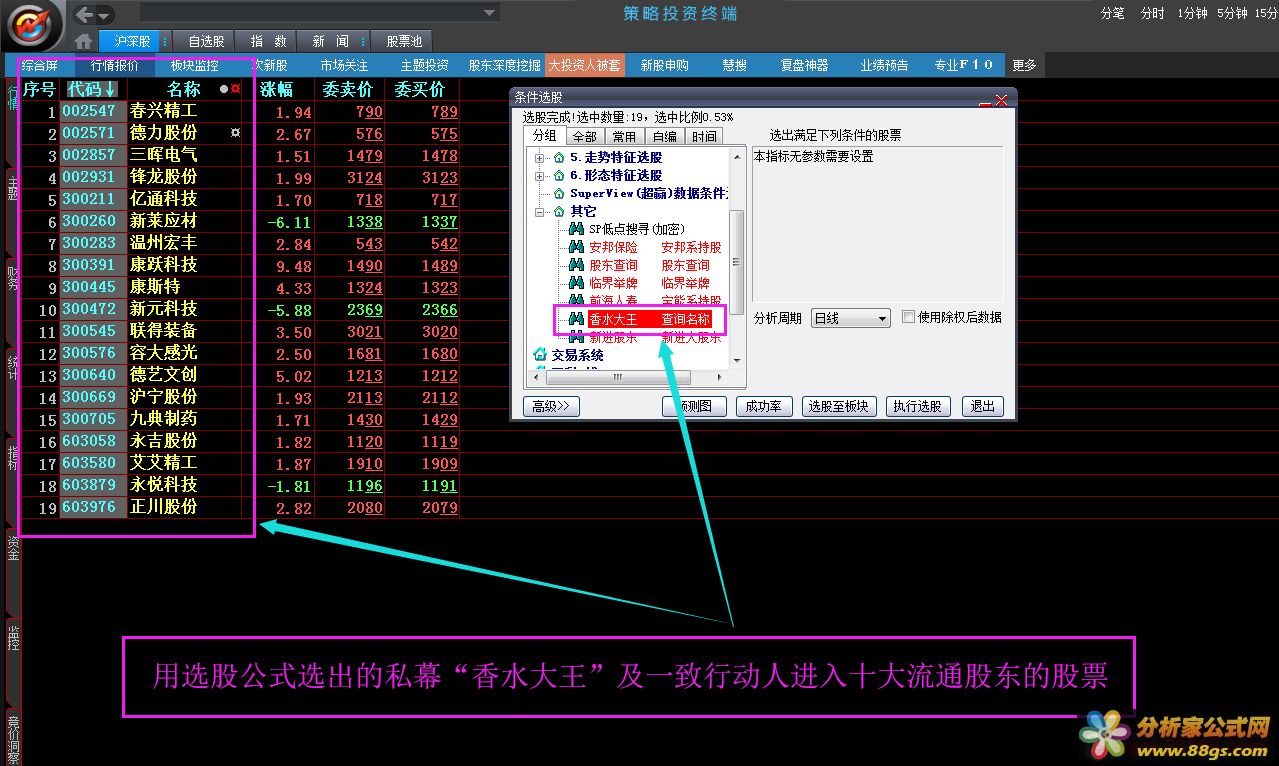Screen dimensions: 1279x766
Task: Click binoculars icon of SP低点搜寻(加密)
Action: coord(576,229)
